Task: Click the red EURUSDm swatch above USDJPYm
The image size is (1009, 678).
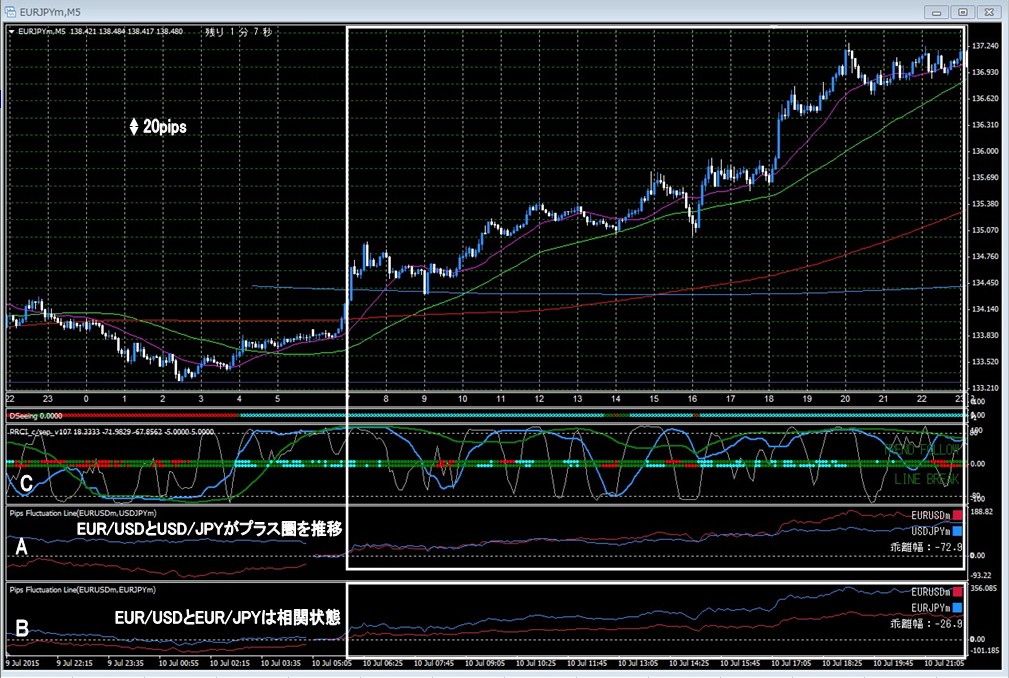Action: coord(958,515)
